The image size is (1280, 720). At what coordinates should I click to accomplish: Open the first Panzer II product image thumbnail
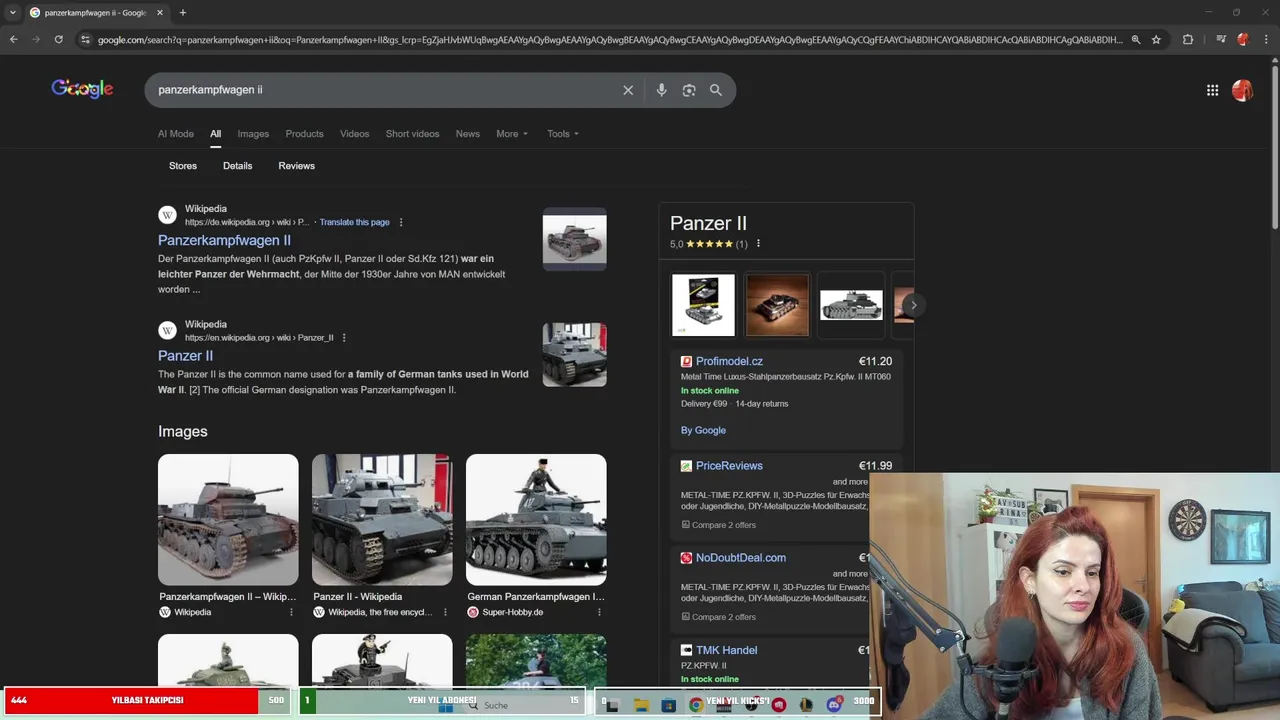pyautogui.click(x=703, y=305)
